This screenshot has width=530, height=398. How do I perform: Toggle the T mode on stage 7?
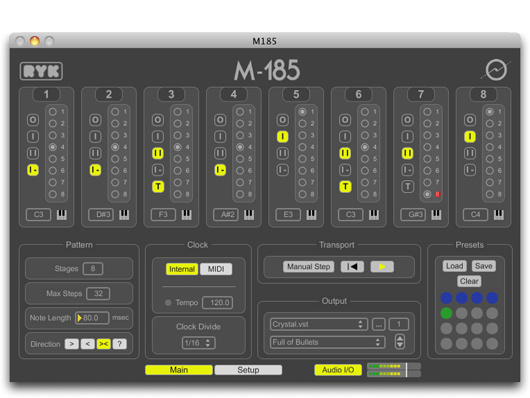[x=408, y=186]
